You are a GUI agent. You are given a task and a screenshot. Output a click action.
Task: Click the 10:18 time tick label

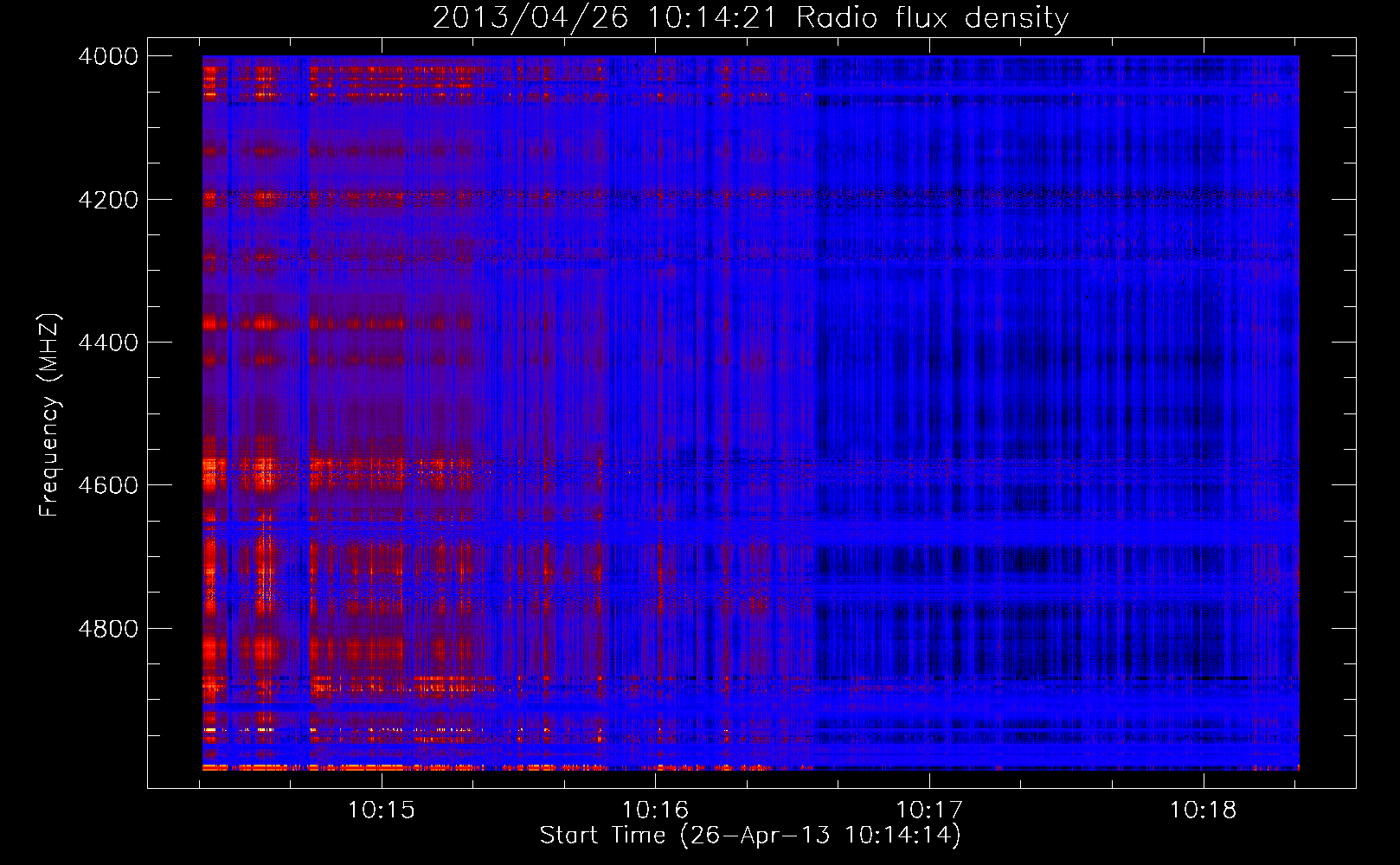(1204, 810)
